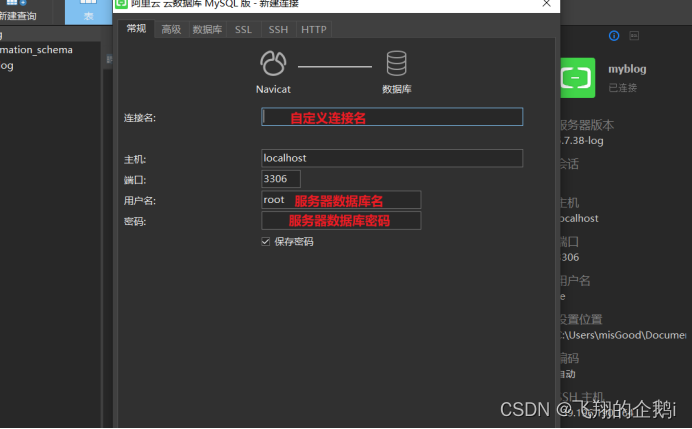Open the 数据库 tab
692x429 pixels.
tap(207, 30)
